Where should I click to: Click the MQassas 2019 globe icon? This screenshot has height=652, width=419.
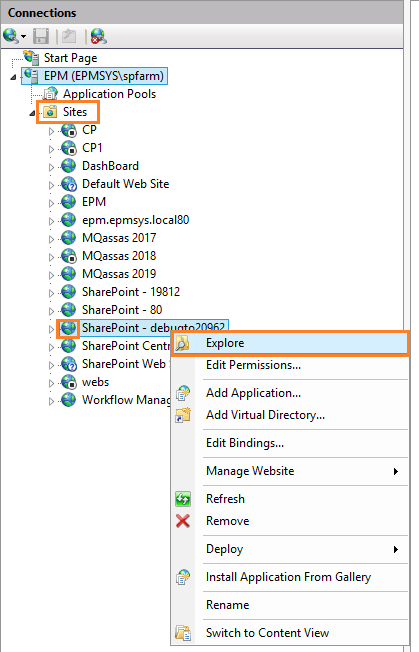(69, 274)
